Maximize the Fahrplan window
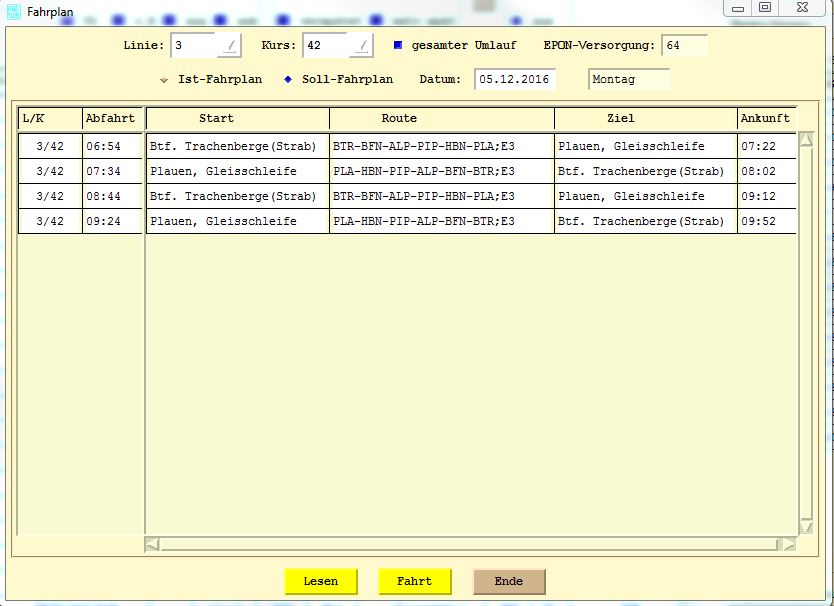 765,7
